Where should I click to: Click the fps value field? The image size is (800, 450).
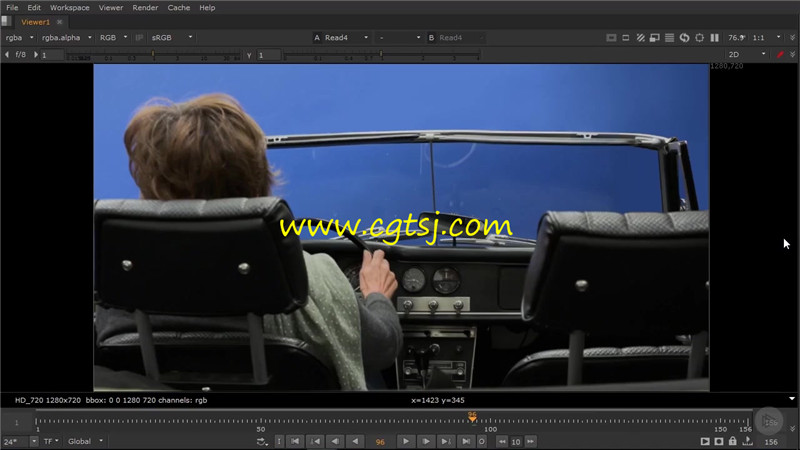pos(15,441)
